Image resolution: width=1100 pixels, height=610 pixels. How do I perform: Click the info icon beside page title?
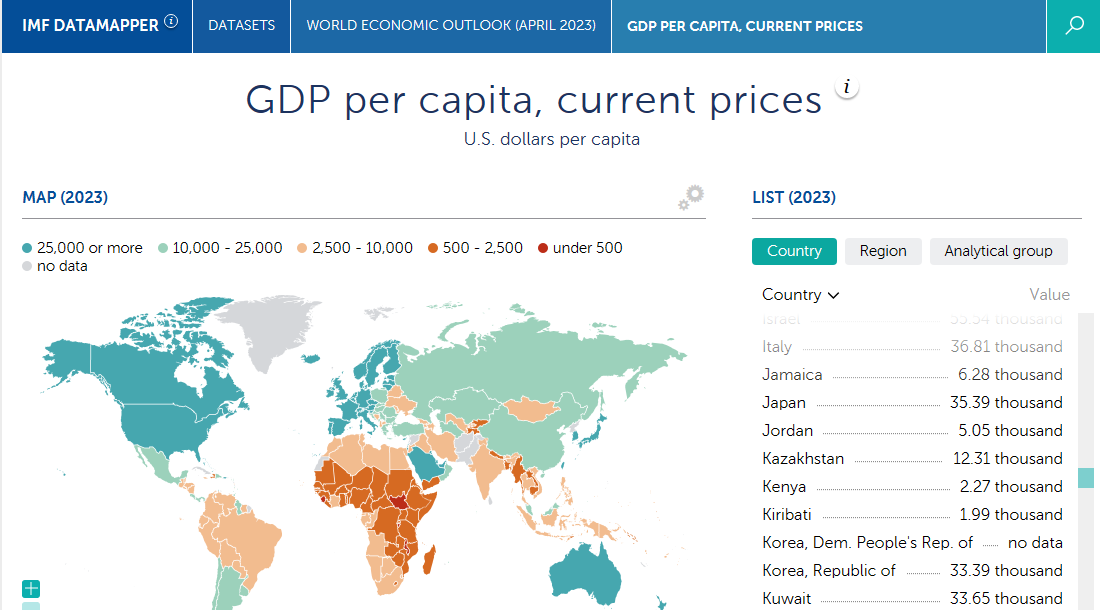pyautogui.click(x=847, y=88)
